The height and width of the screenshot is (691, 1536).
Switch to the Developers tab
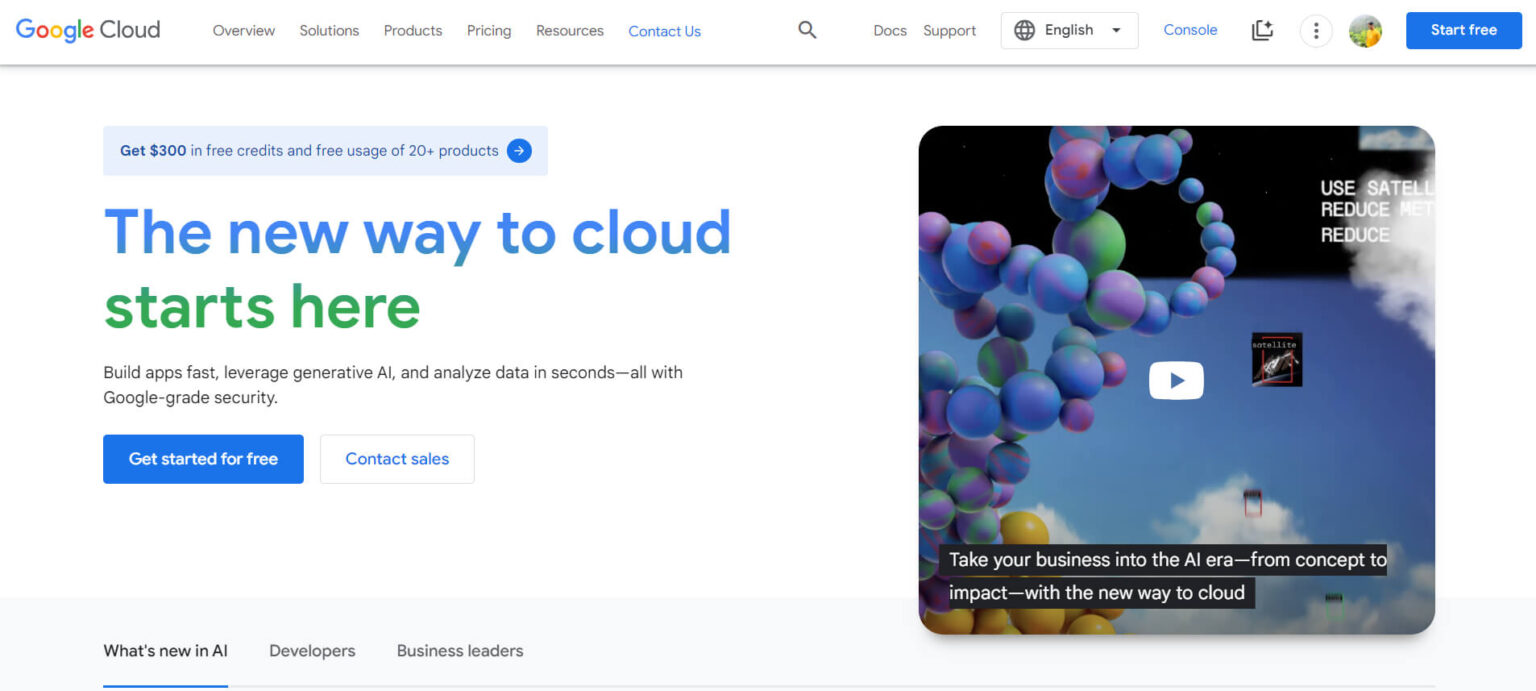[x=312, y=650]
